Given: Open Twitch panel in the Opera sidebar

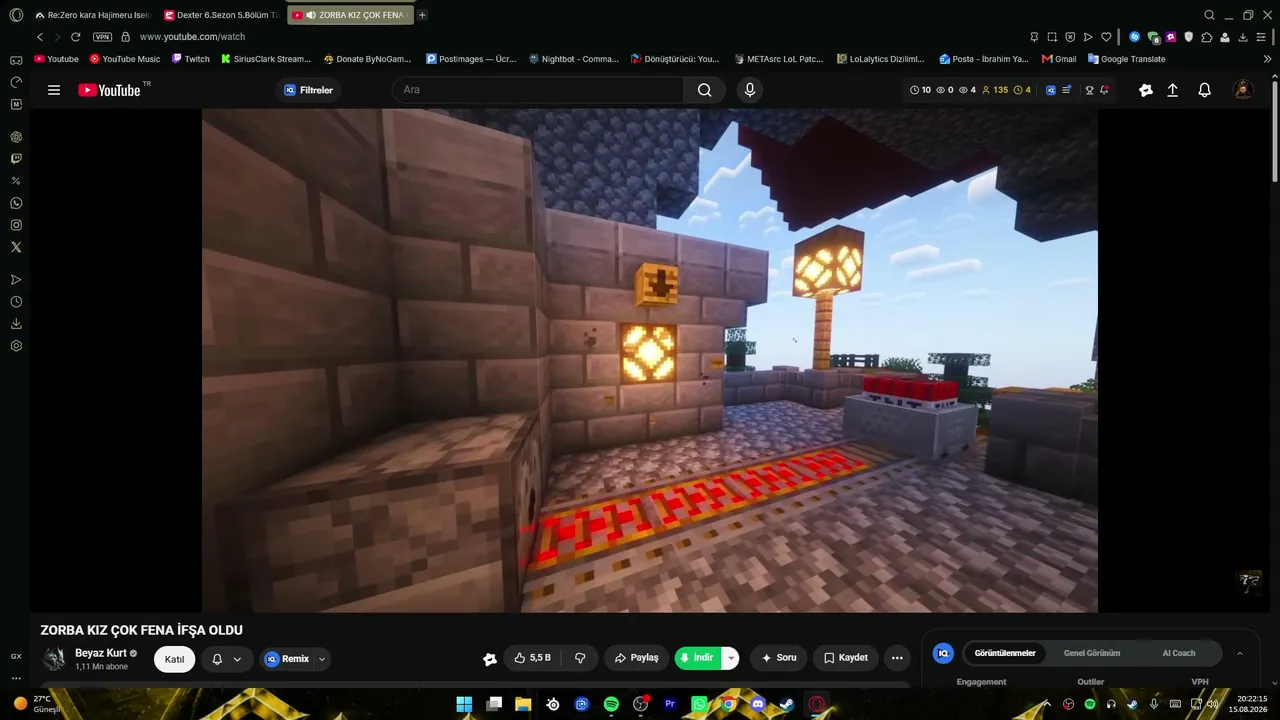Looking at the screenshot, I should [x=16, y=159].
